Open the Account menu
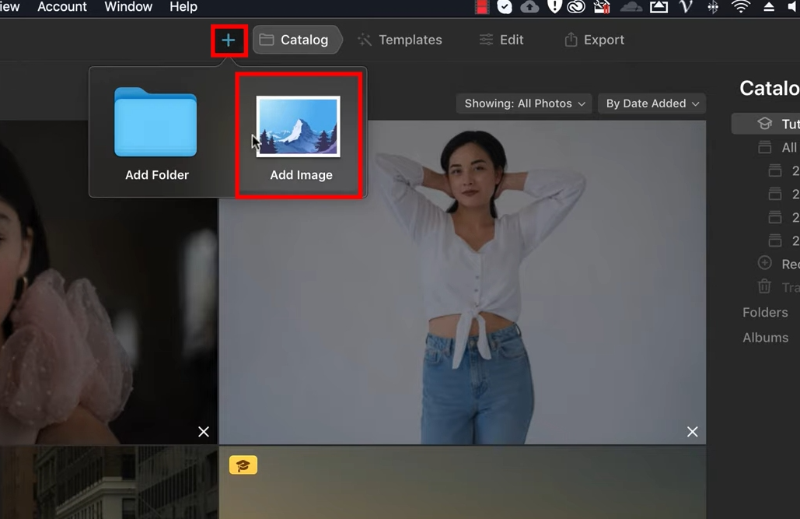Viewport: 800px width, 519px height. tap(62, 7)
